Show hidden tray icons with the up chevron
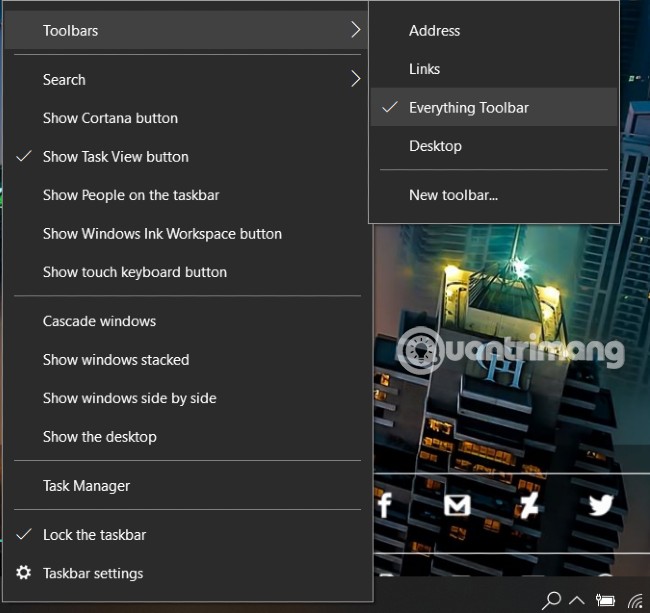650x613 pixels. tap(577, 601)
